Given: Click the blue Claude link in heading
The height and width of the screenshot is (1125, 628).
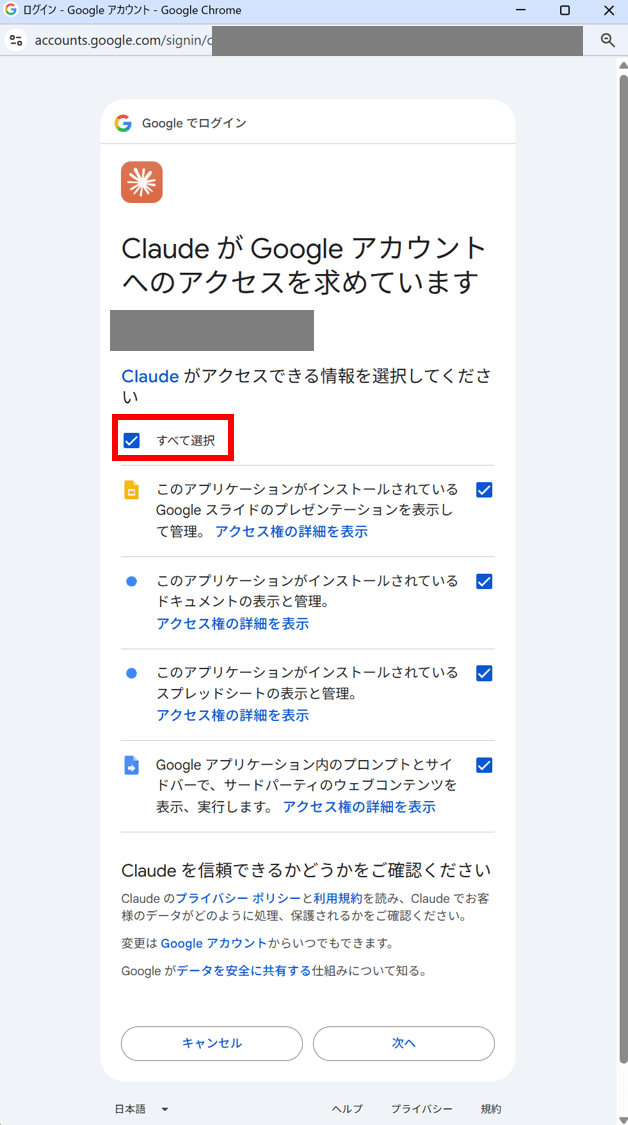Looking at the screenshot, I should coord(150,377).
